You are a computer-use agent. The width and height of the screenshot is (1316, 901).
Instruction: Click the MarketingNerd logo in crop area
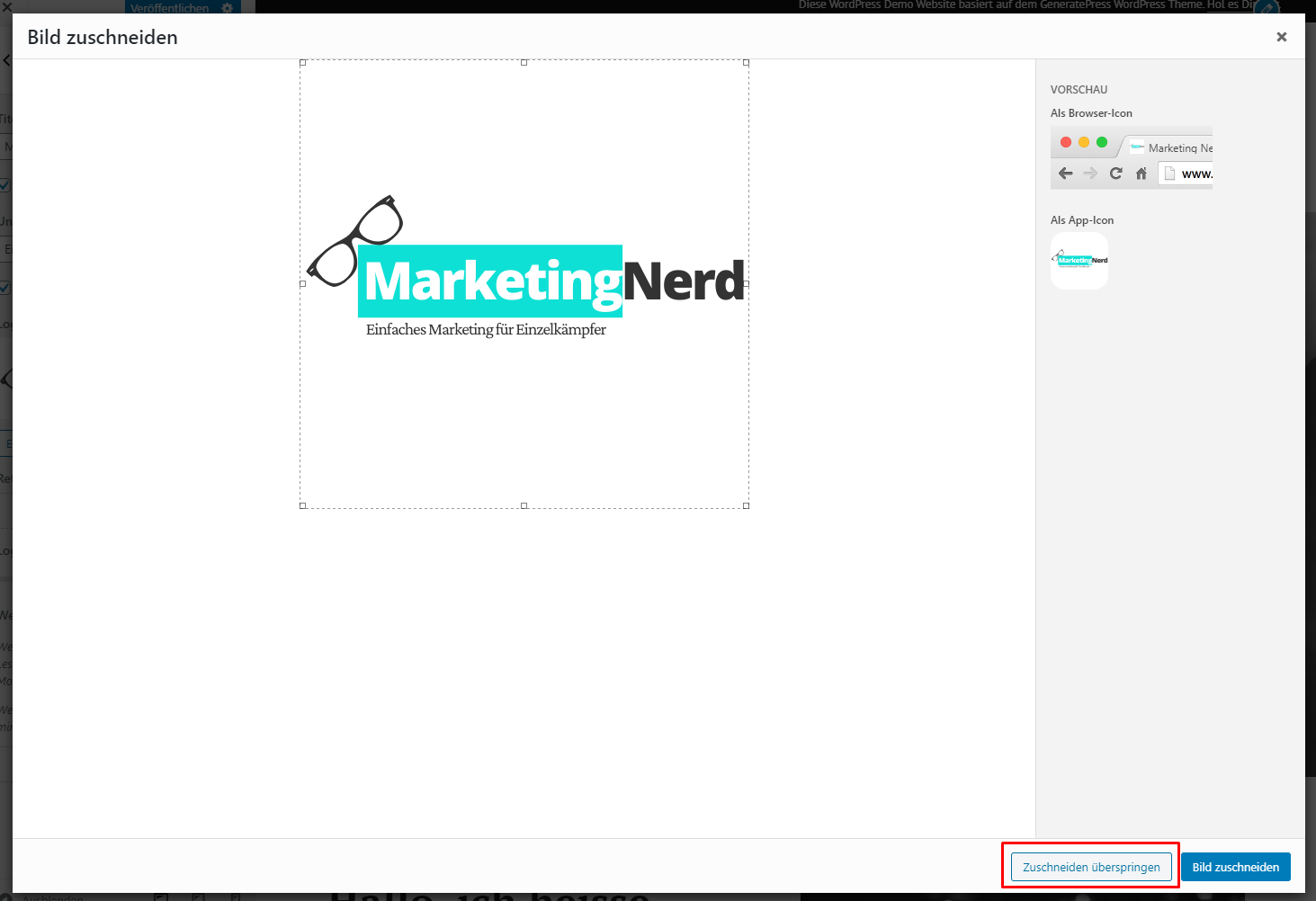(526, 267)
